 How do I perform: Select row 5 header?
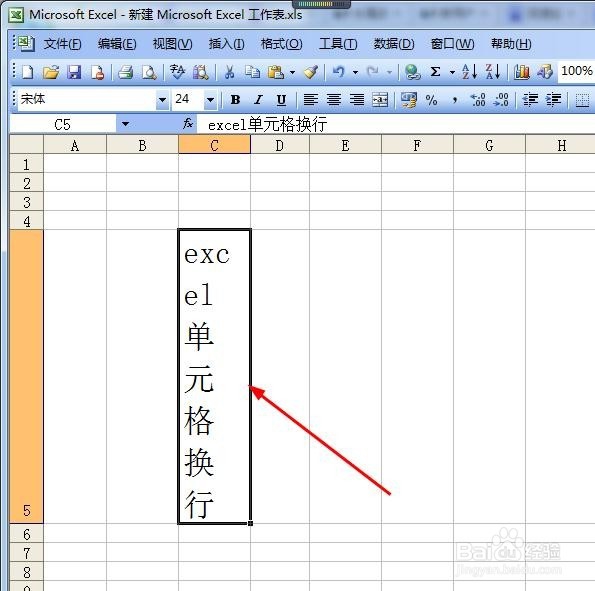pos(27,376)
